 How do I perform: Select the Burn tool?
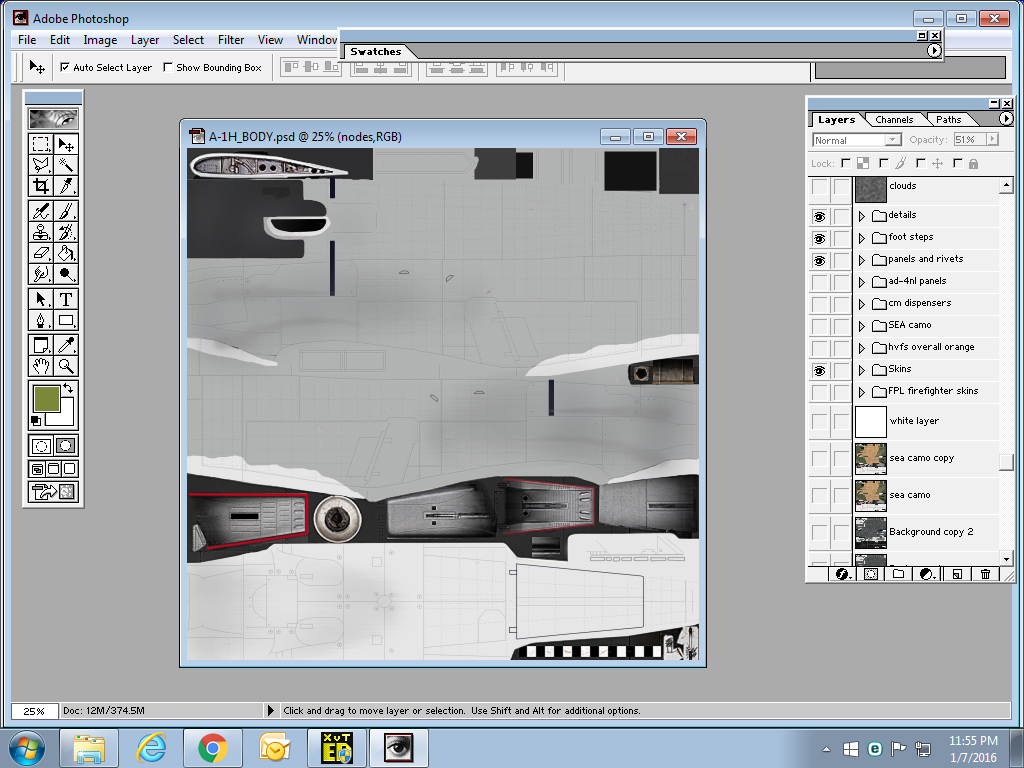tap(65, 274)
